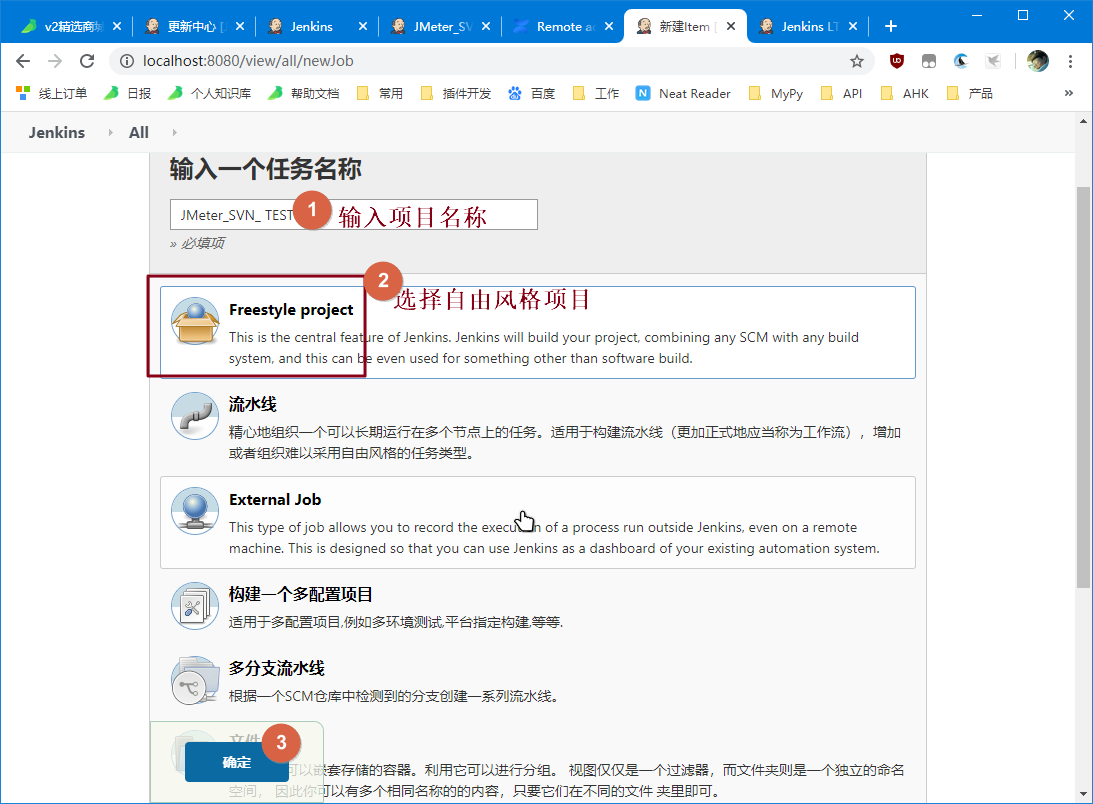This screenshot has height=804, width=1093.
Task: Open the 产品 bookmarks folder
Action: [970, 93]
